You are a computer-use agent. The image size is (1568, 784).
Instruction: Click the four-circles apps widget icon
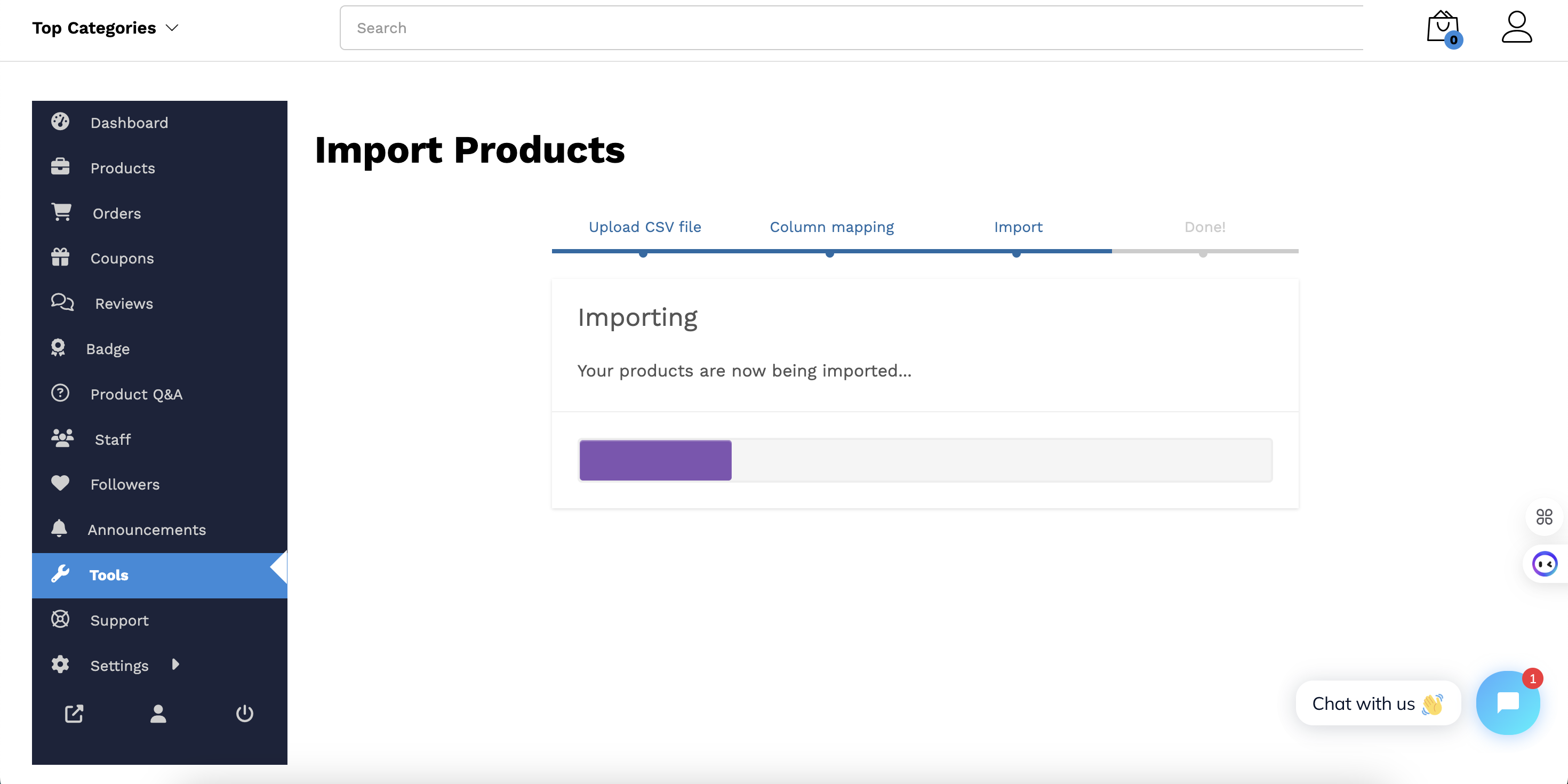[1544, 517]
